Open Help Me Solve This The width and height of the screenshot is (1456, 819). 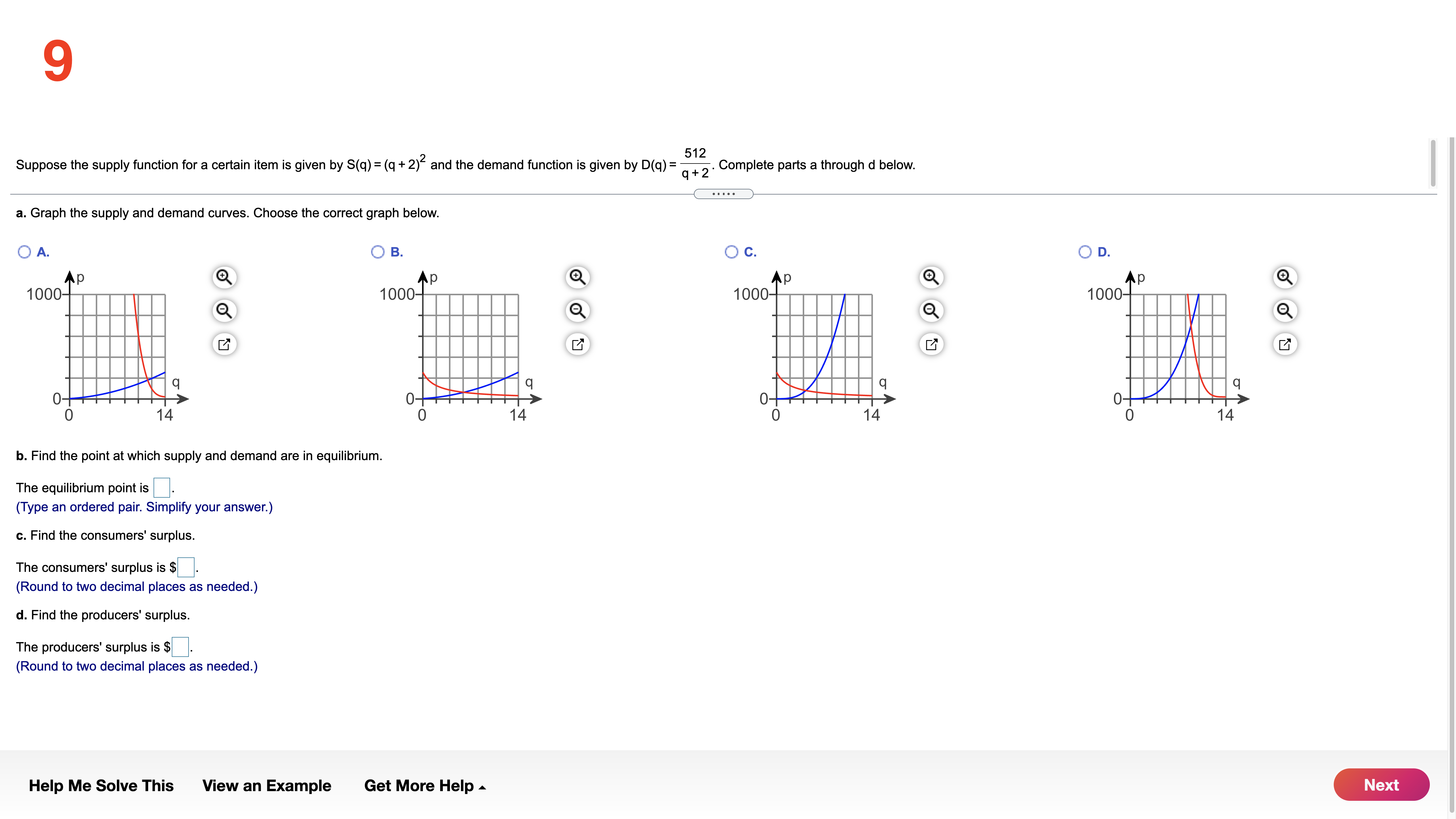tap(101, 786)
